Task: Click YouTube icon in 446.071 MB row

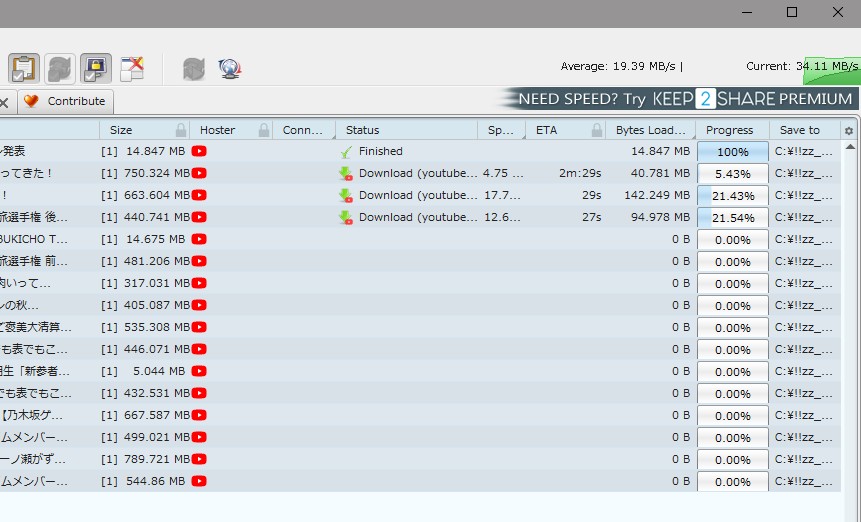Action: [x=199, y=349]
